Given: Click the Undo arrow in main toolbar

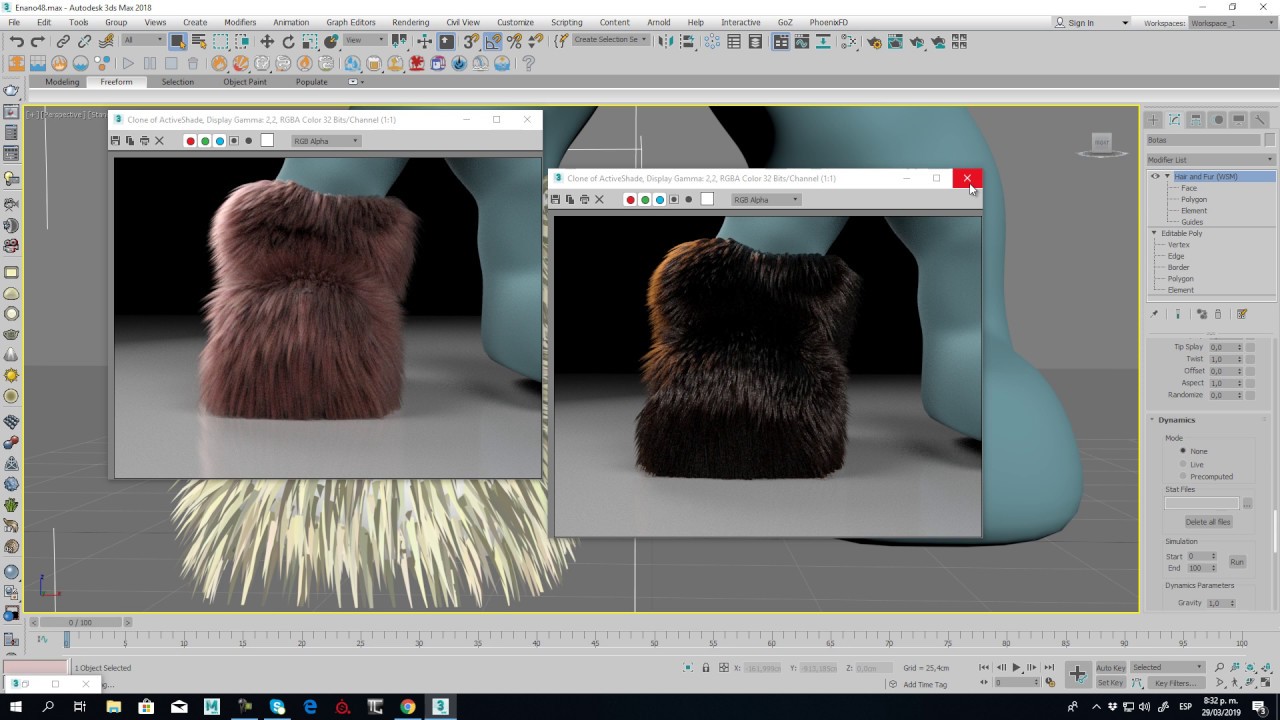Looking at the screenshot, I should [x=16, y=41].
